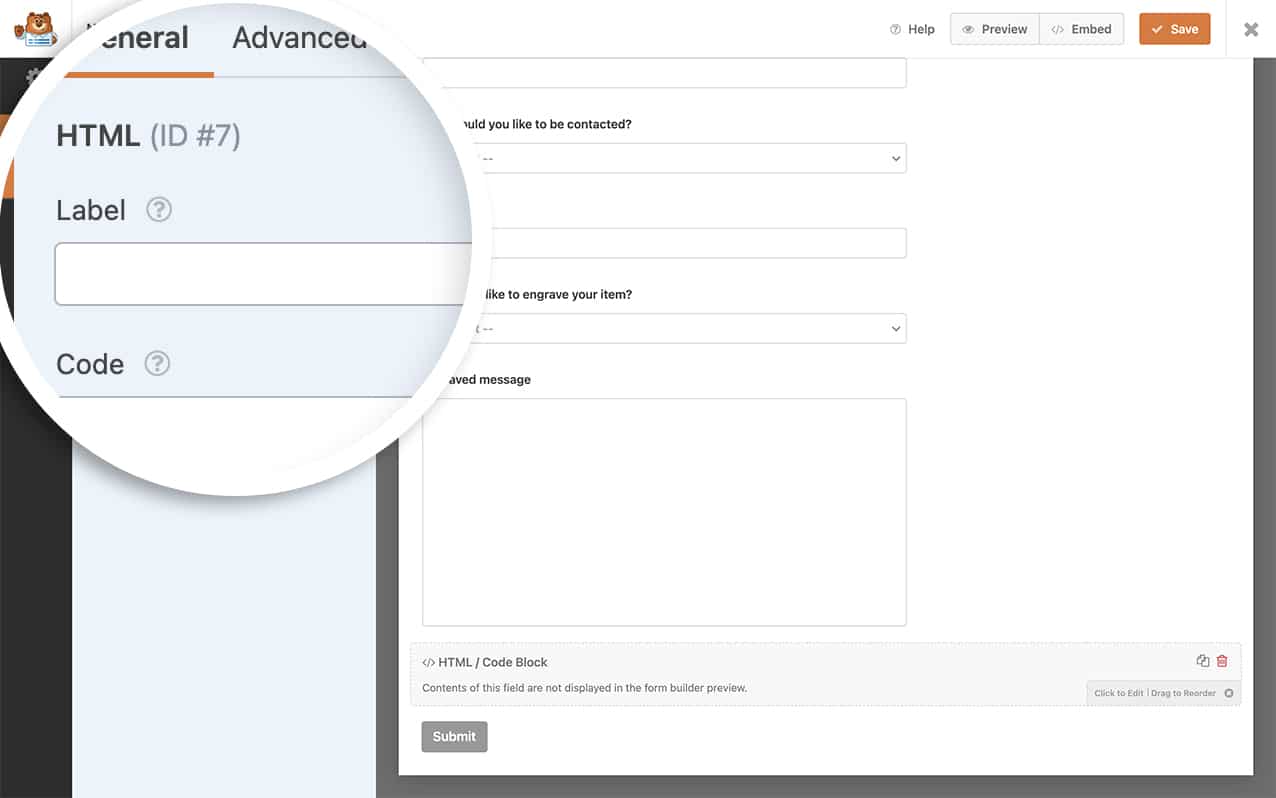Viewport: 1276px width, 798px height.
Task: Click the help tooltip beside the Code field
Action: 157,364
